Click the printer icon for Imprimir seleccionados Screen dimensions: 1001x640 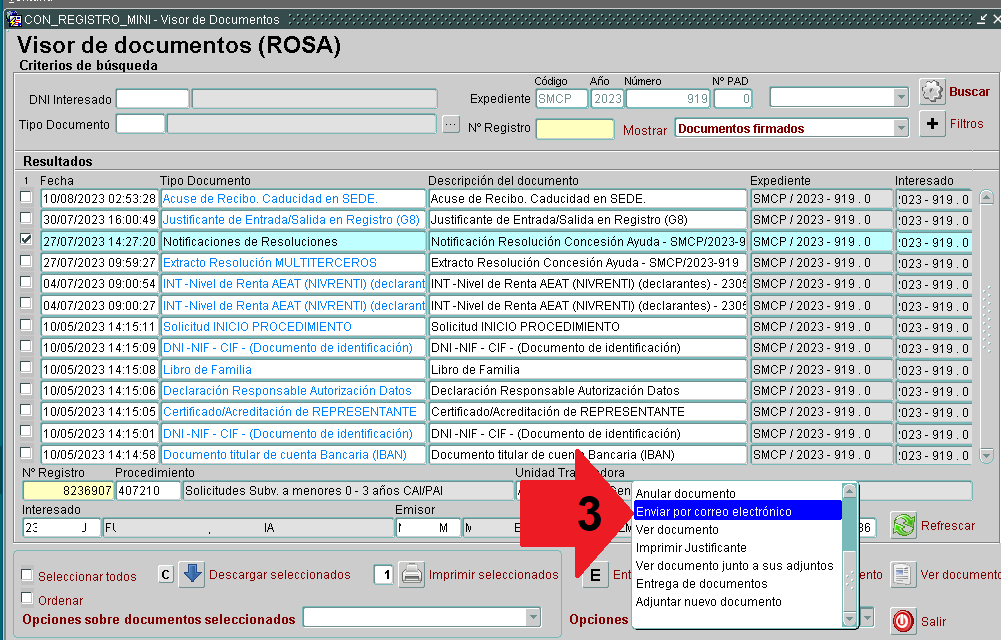(412, 574)
